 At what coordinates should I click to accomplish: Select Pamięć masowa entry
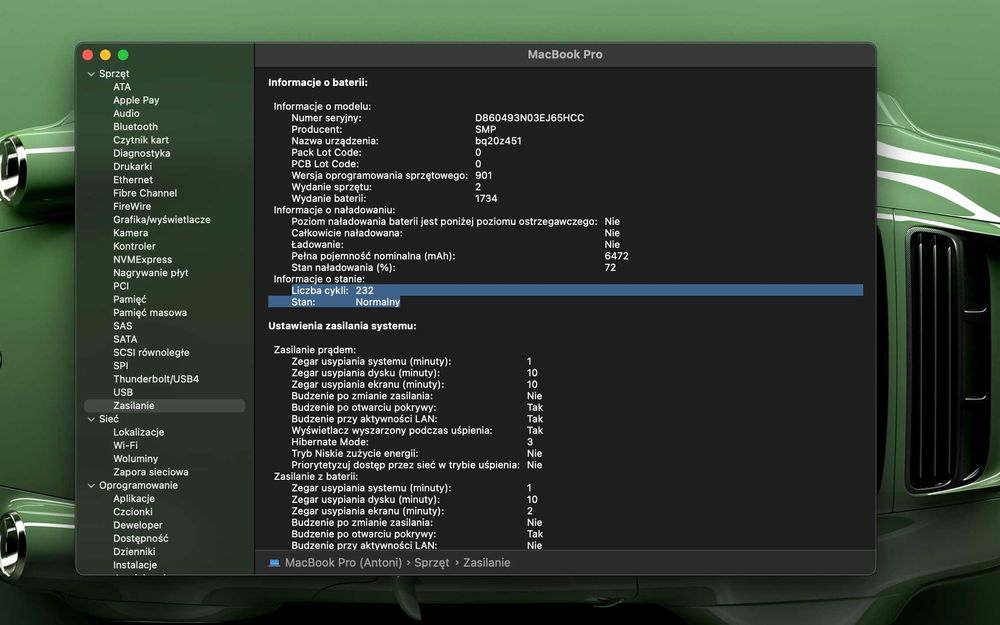click(x=150, y=312)
